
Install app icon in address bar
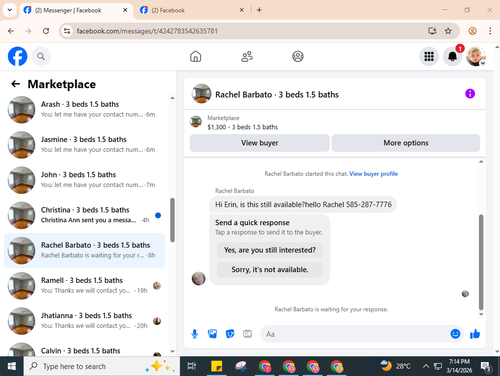point(432,31)
